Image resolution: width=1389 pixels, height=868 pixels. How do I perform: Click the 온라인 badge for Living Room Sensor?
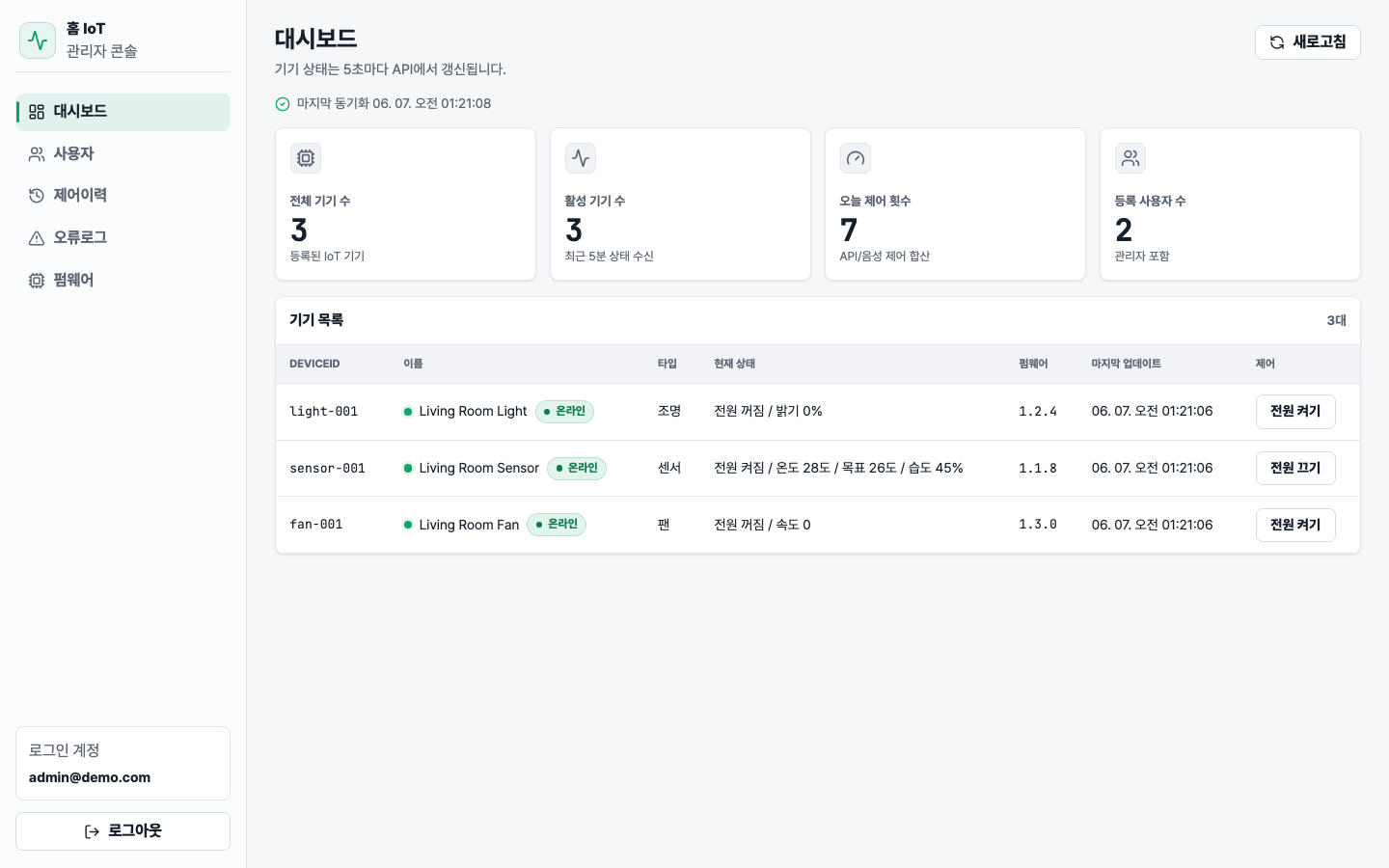point(577,469)
